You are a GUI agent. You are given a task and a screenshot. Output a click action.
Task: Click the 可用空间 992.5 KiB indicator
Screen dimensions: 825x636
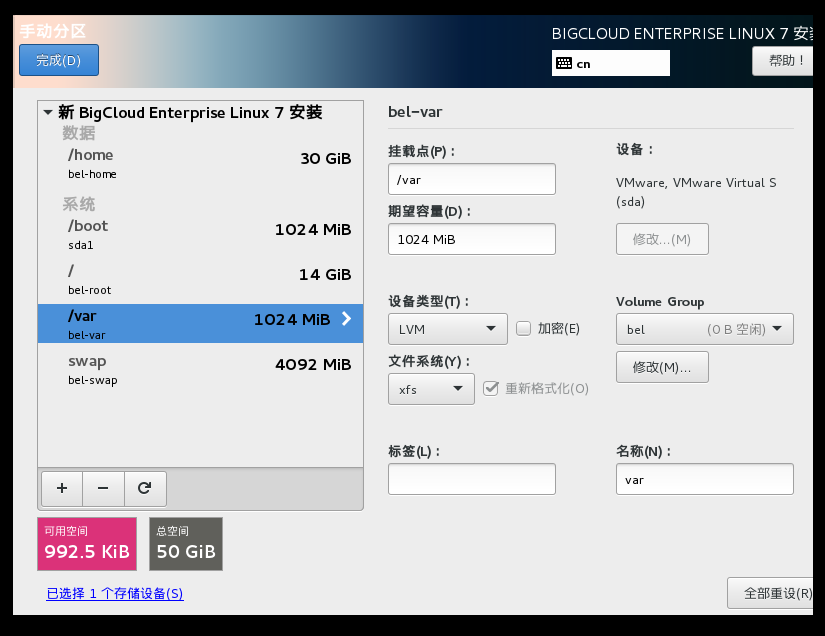coord(87,544)
